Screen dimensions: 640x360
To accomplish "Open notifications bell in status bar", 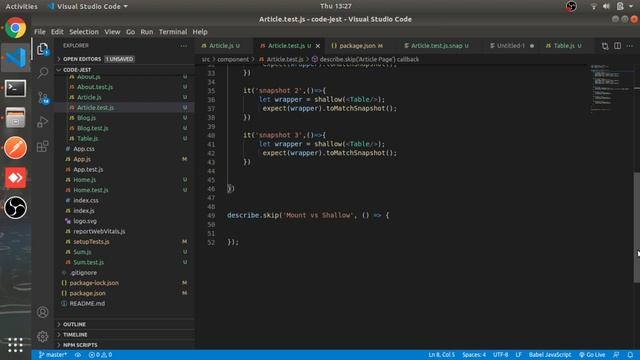I will pyautogui.click(x=630, y=355).
